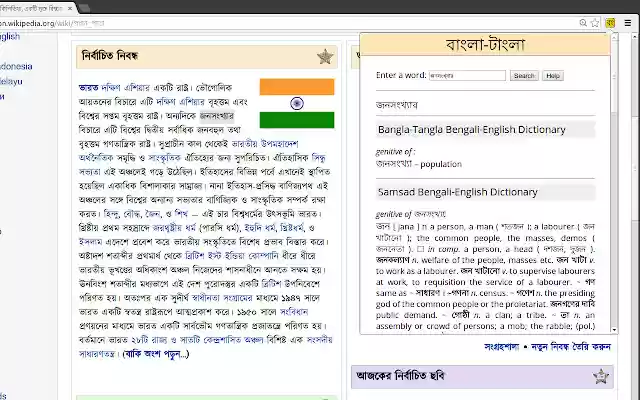This screenshot has height=400, width=640.
Task: Open the খ্রিষ্টধর্ম link
Action: (x=293, y=228)
